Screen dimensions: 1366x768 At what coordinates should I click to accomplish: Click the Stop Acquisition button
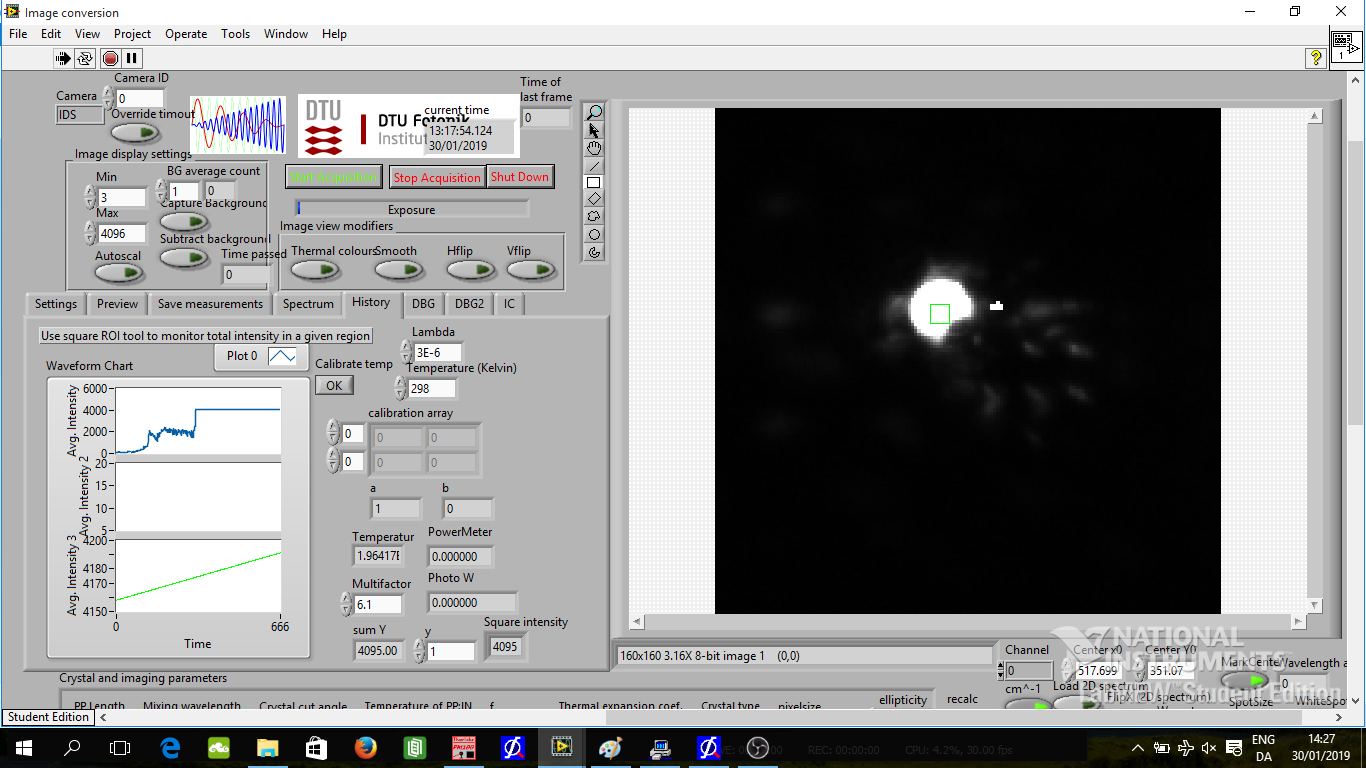tap(436, 177)
